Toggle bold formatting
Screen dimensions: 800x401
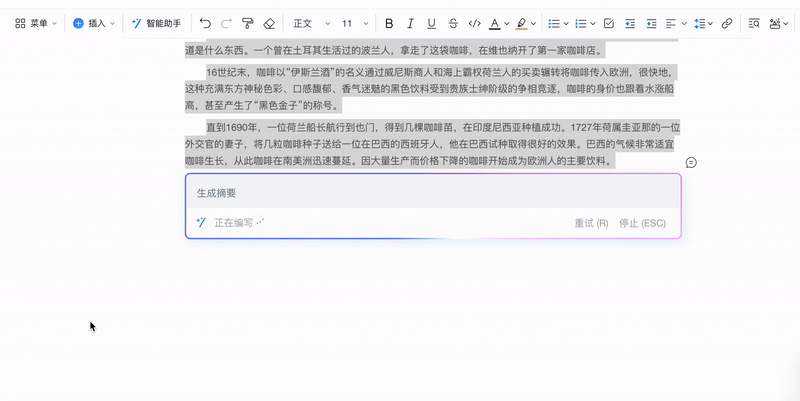pyautogui.click(x=389, y=22)
